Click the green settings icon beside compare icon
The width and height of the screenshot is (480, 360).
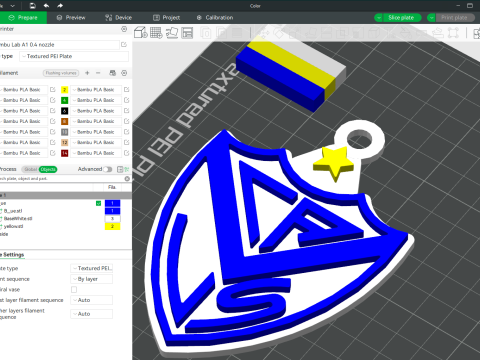pos(127,169)
